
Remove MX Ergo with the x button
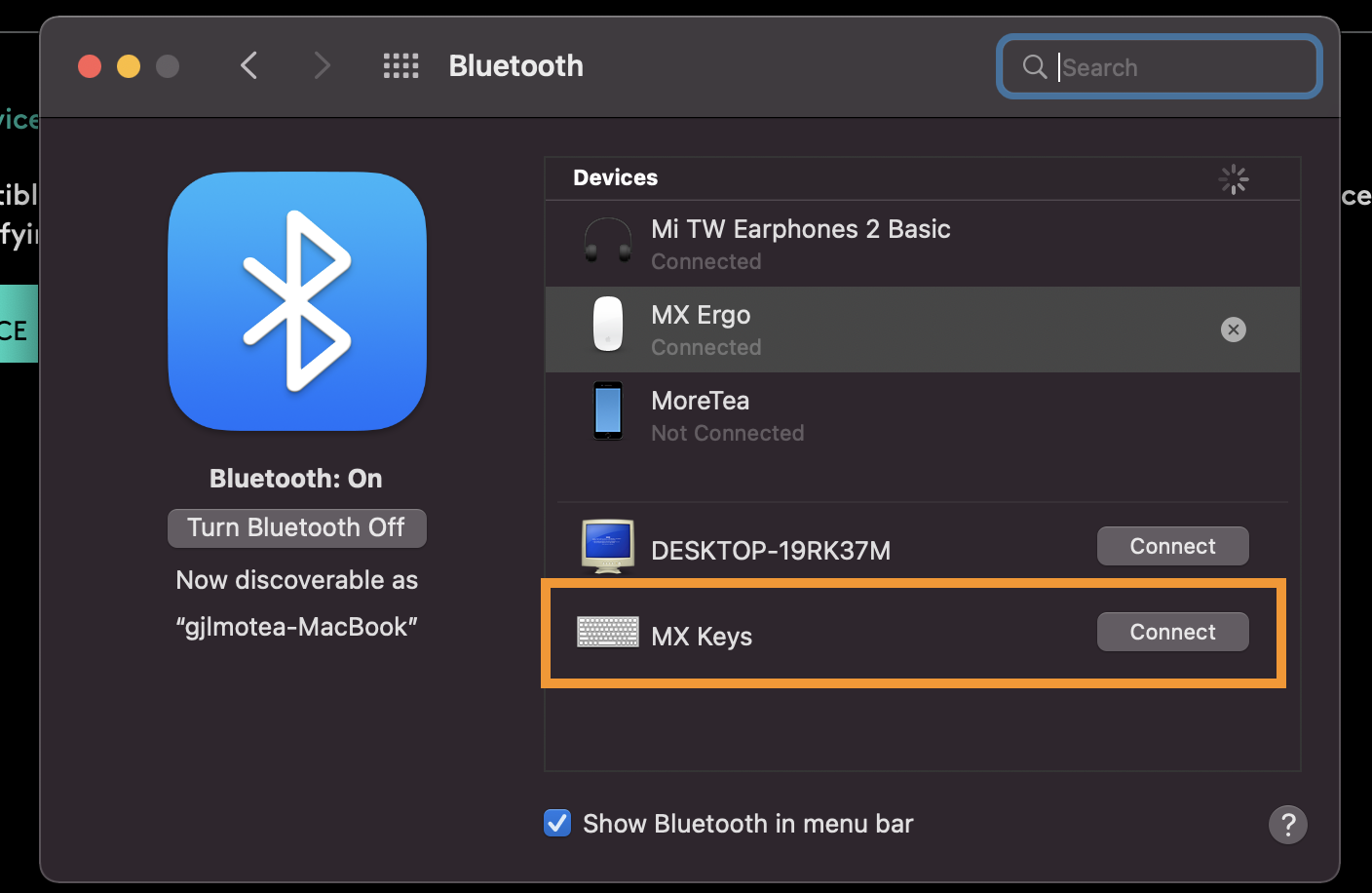pos(1234,330)
